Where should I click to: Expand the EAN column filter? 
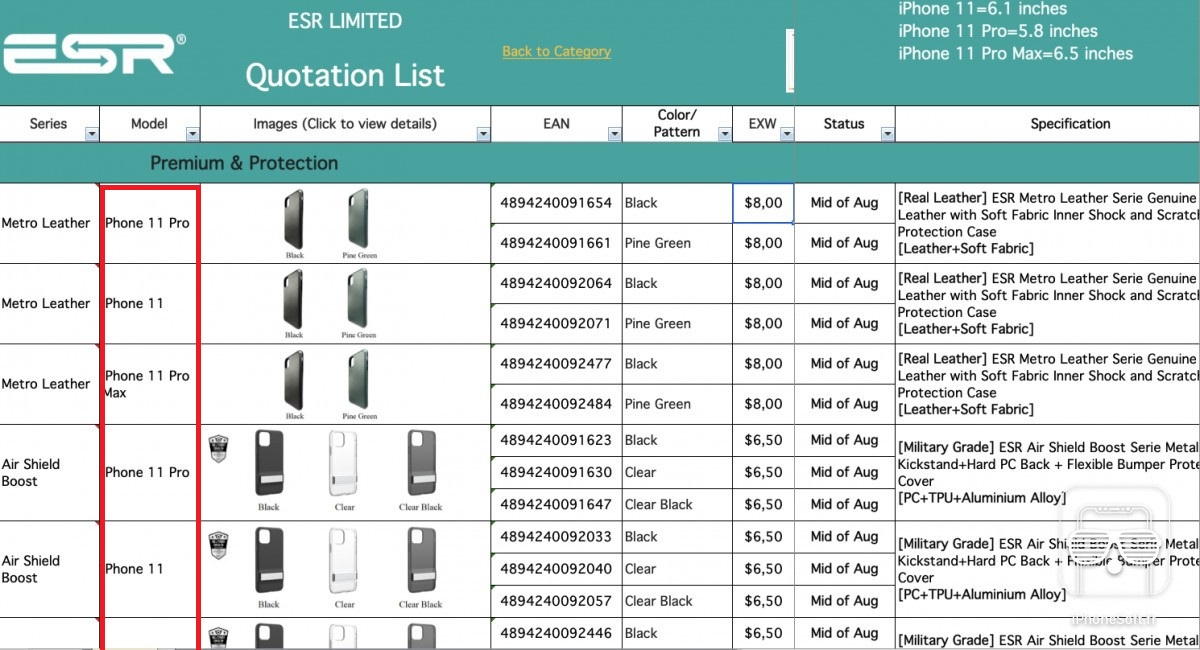[613, 133]
